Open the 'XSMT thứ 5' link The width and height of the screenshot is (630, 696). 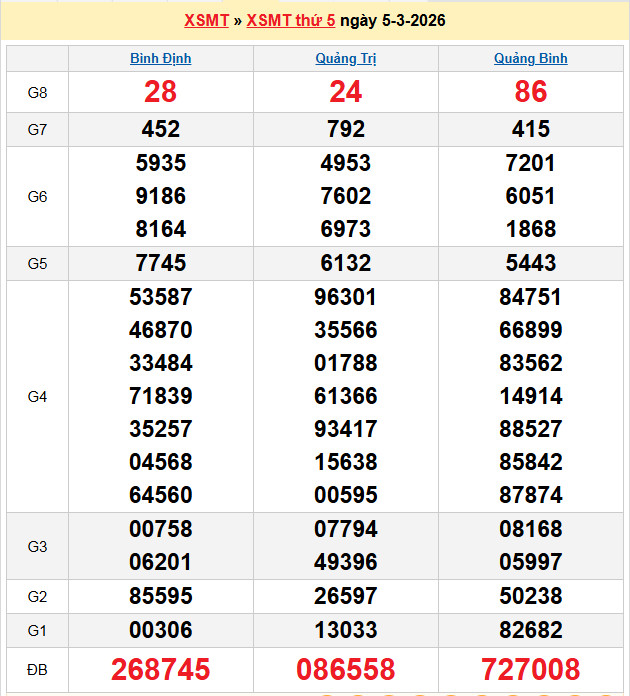290,20
